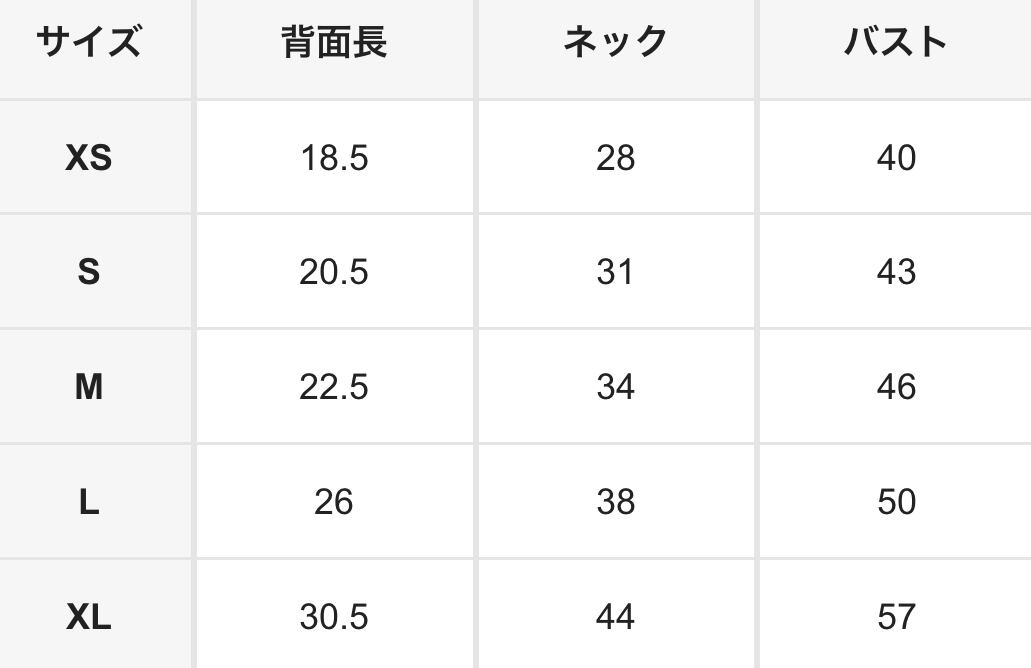Click neck value 34 for M
The height and width of the screenshot is (668, 1031).
pyautogui.click(x=615, y=387)
